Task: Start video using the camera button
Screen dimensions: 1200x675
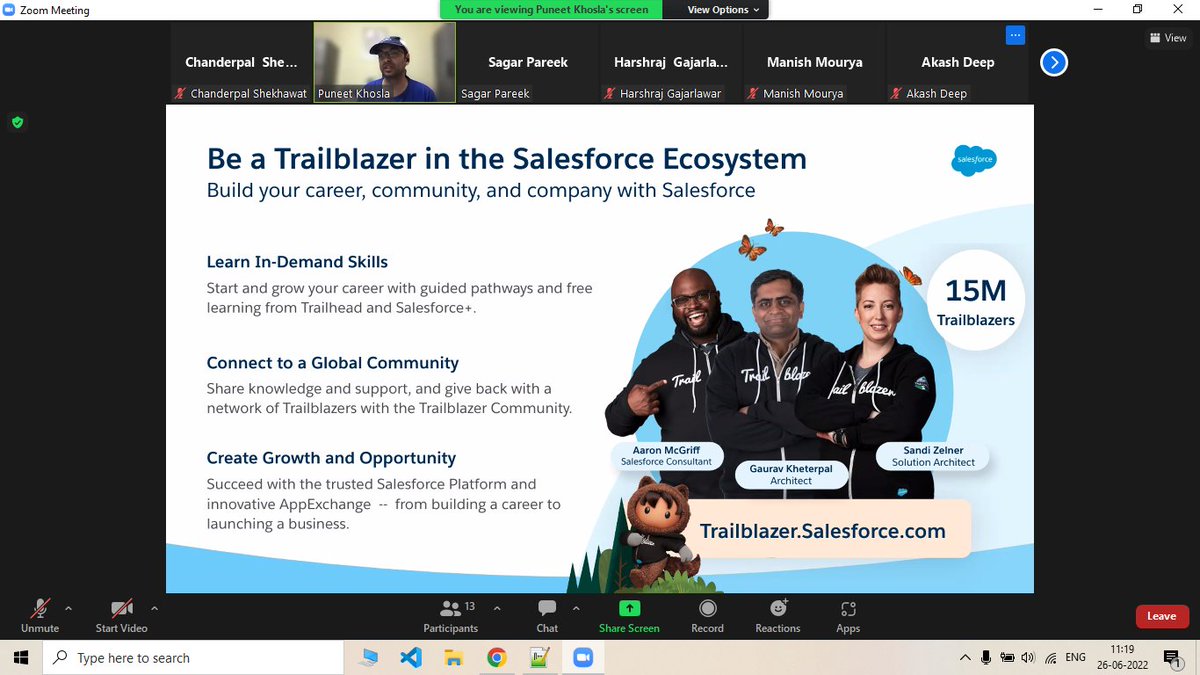Action: click(121, 615)
